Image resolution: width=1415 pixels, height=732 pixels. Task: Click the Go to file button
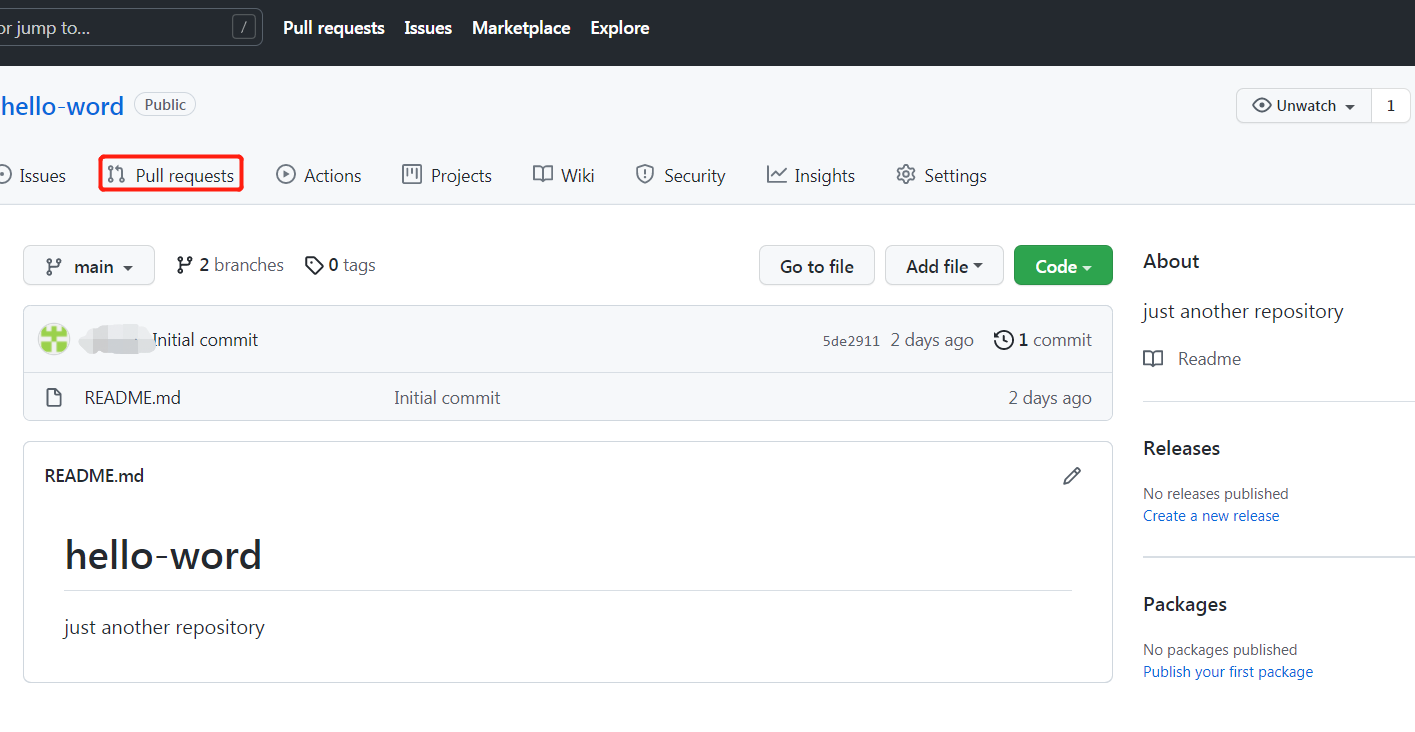pyautogui.click(x=816, y=265)
